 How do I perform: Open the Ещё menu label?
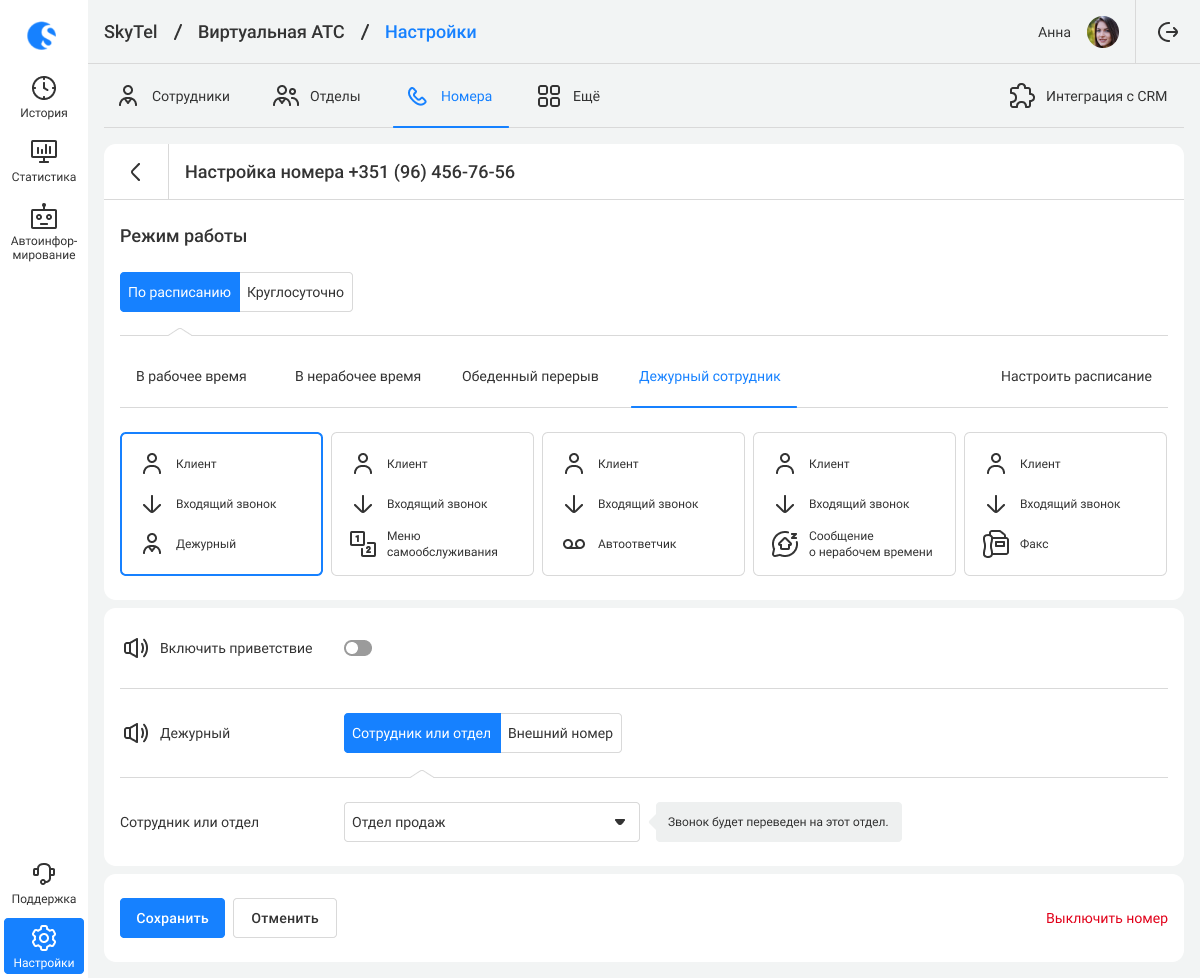[x=585, y=96]
